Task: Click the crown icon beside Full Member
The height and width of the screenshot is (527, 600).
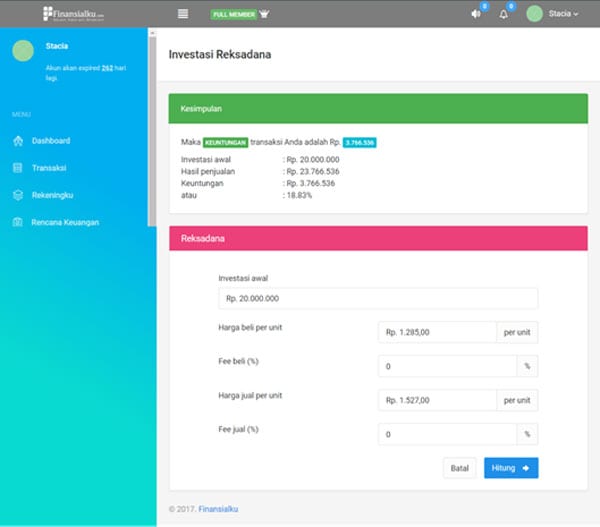Action: pyautogui.click(x=264, y=14)
